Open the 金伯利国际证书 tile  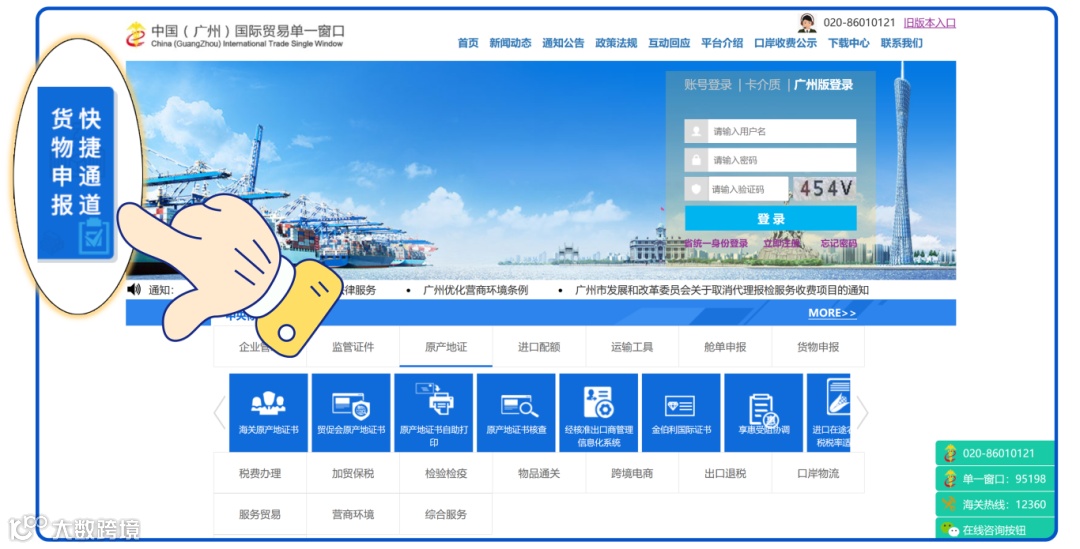(x=681, y=413)
